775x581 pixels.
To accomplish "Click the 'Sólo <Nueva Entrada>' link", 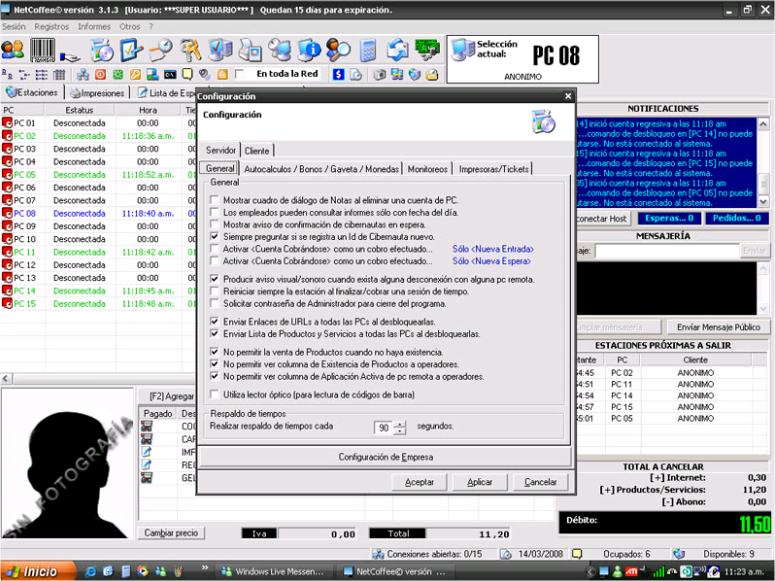I will tap(493, 249).
